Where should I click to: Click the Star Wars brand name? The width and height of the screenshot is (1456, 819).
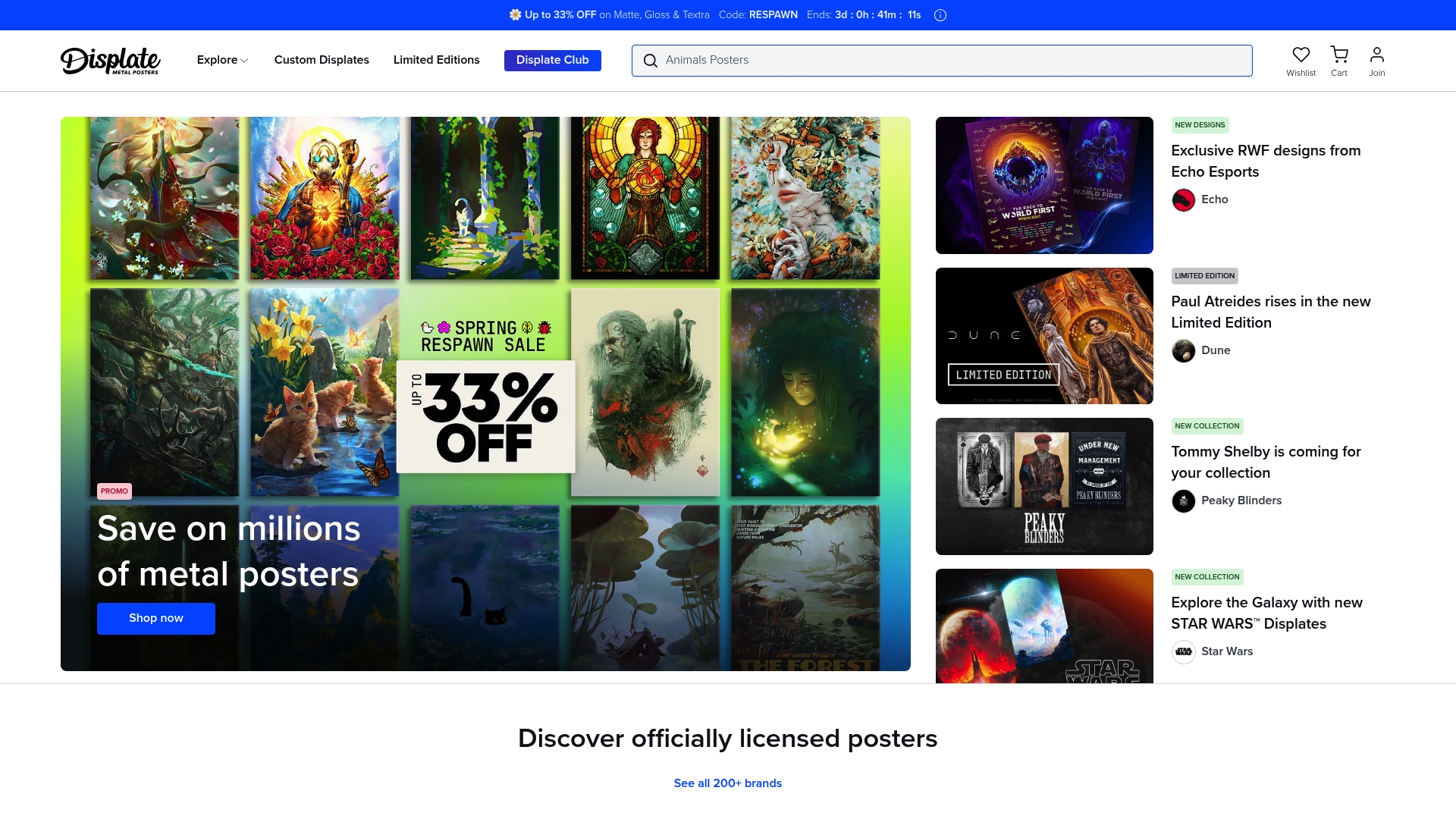(x=1227, y=651)
